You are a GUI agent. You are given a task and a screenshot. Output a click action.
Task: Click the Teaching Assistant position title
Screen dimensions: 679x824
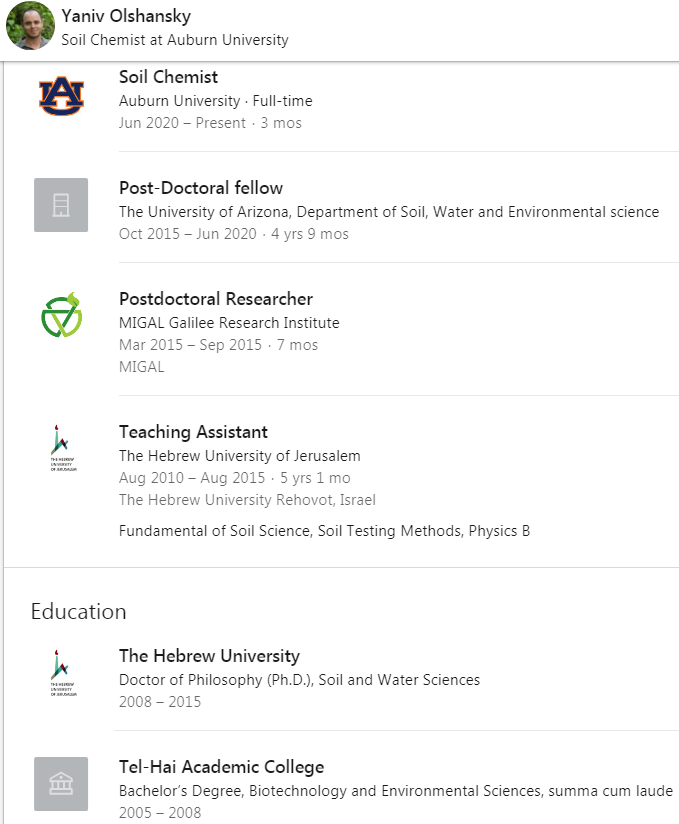click(x=193, y=432)
